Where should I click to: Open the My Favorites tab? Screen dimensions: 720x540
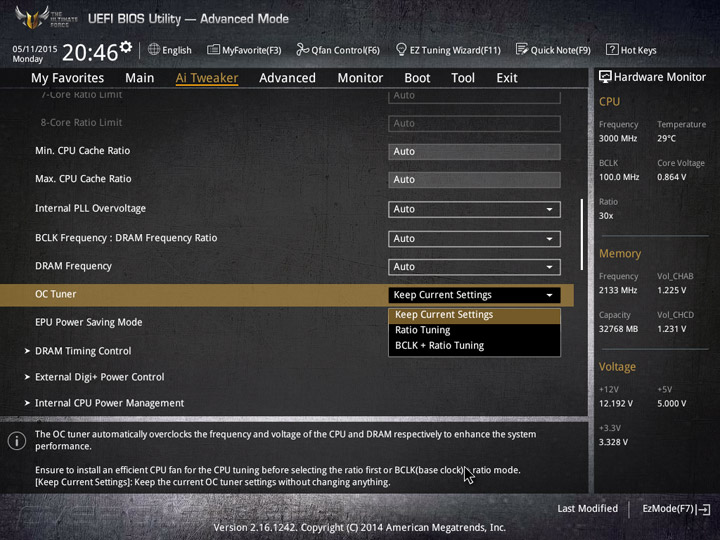pyautogui.click(x=68, y=78)
